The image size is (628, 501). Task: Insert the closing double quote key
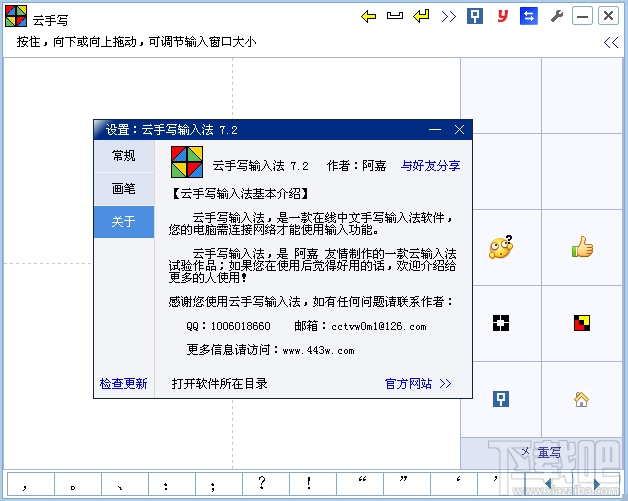407,484
